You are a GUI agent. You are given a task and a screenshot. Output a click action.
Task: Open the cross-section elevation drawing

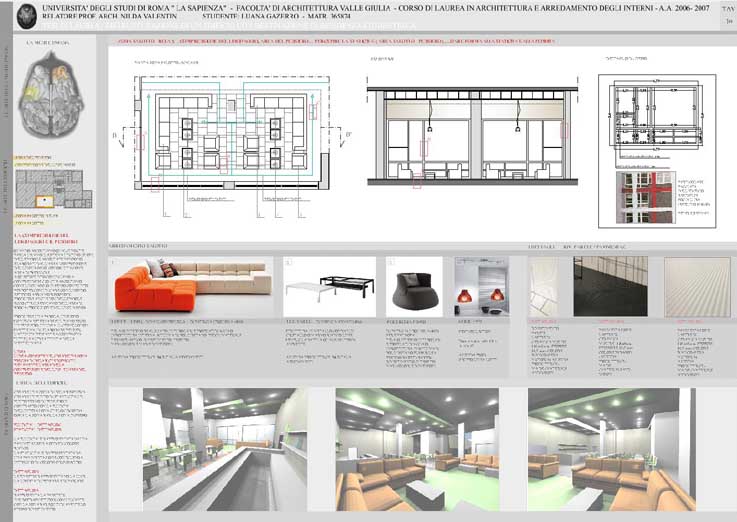coord(472,135)
